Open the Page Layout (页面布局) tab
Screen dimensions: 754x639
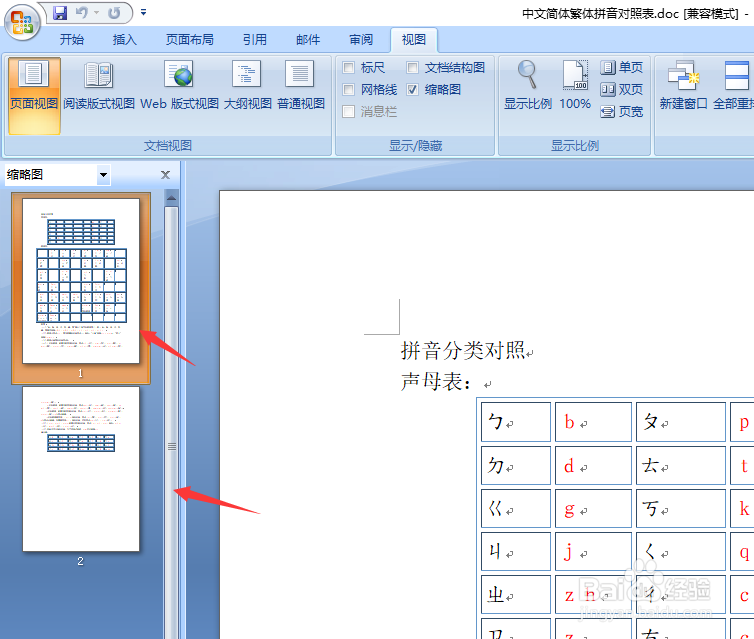(x=189, y=39)
